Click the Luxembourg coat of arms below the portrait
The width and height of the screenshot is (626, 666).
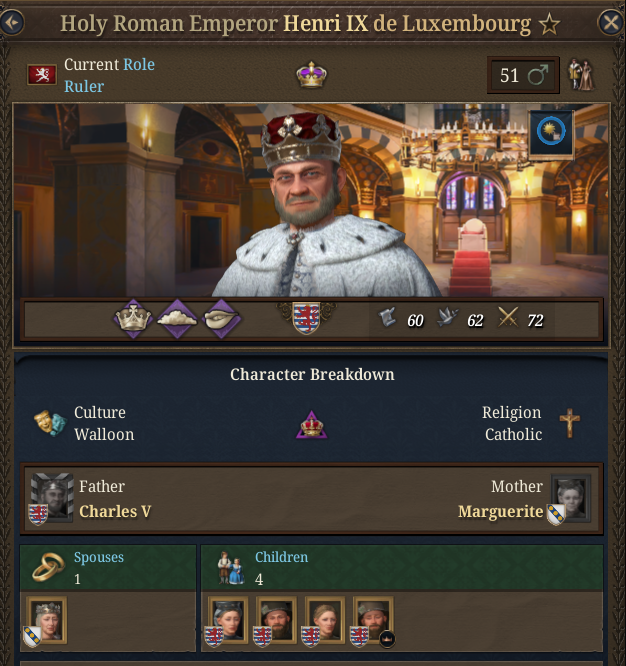point(307,319)
